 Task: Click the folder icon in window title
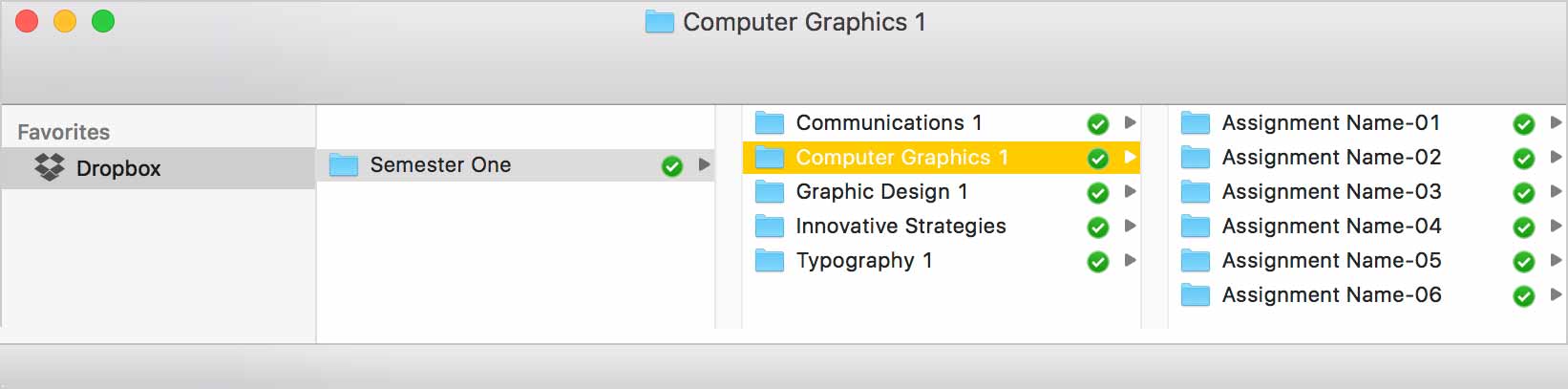pos(660,22)
